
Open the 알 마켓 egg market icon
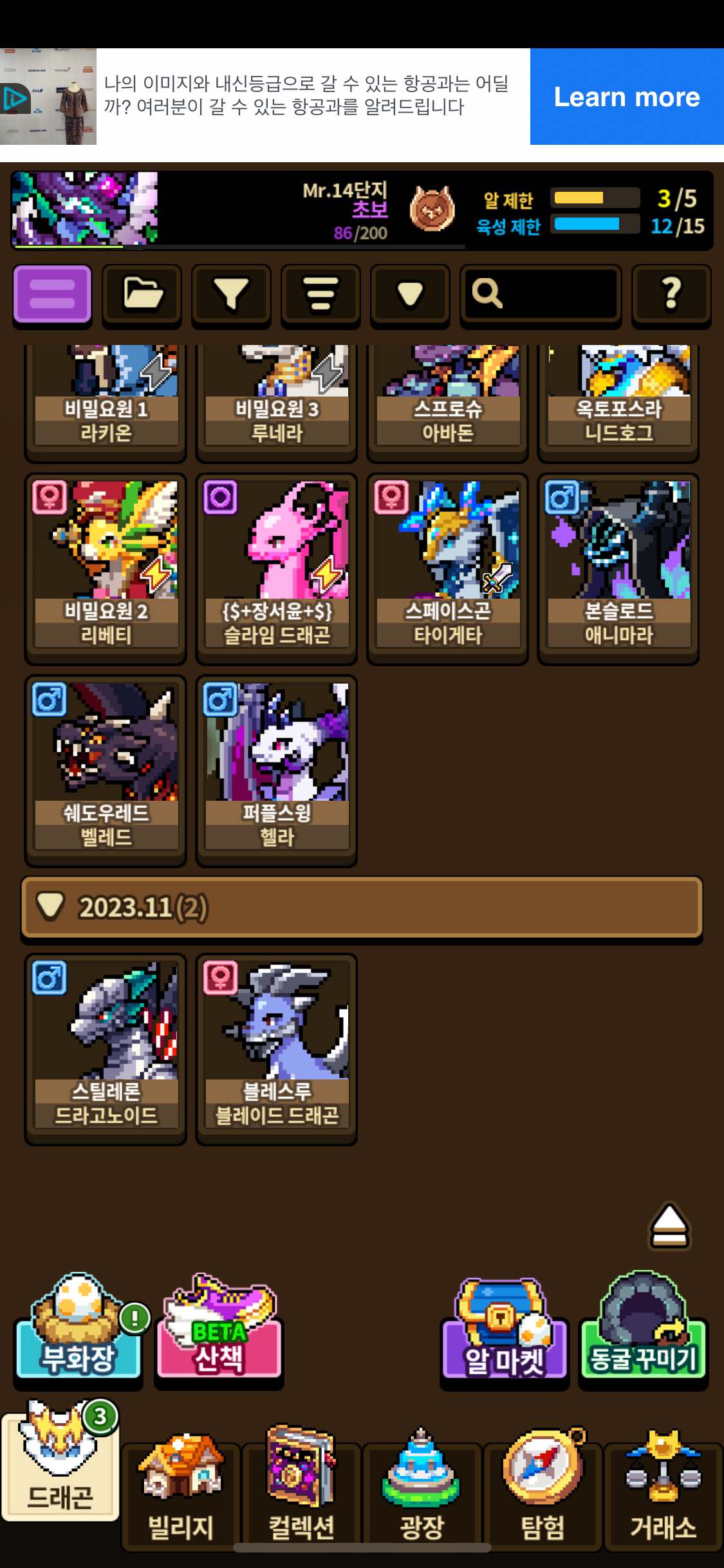504,1329
